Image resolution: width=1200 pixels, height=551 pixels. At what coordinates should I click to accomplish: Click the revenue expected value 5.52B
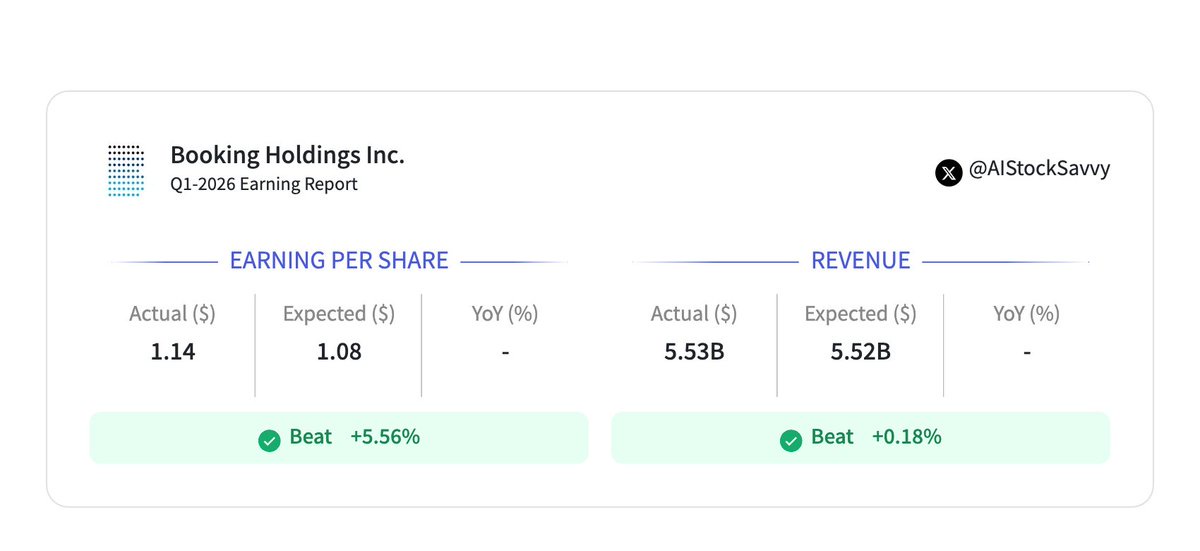click(x=860, y=352)
